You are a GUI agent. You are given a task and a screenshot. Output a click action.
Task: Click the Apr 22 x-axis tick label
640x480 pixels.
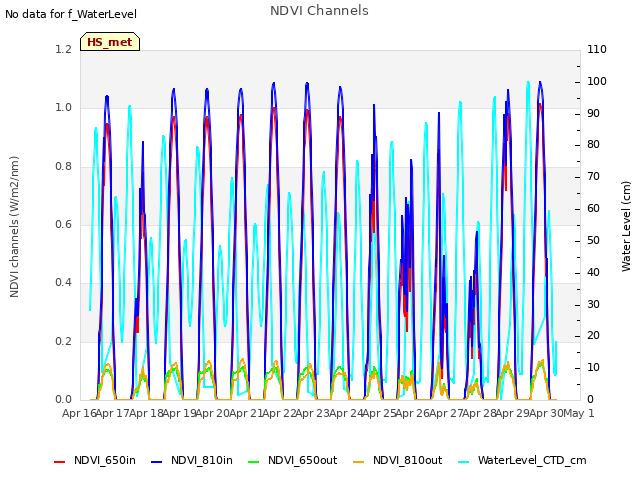click(279, 413)
